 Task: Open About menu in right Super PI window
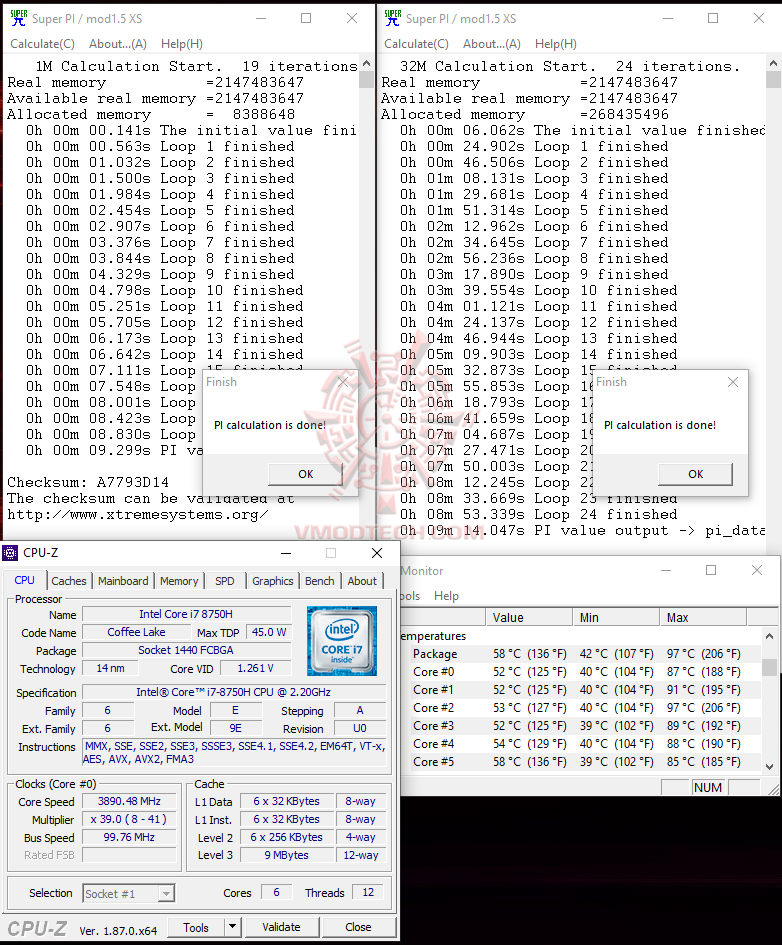(492, 44)
